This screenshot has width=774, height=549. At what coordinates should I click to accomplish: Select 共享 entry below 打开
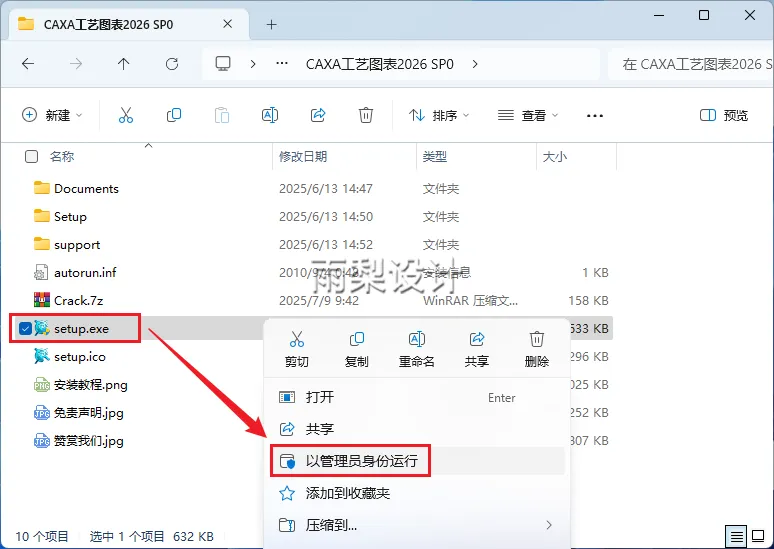[418, 429]
